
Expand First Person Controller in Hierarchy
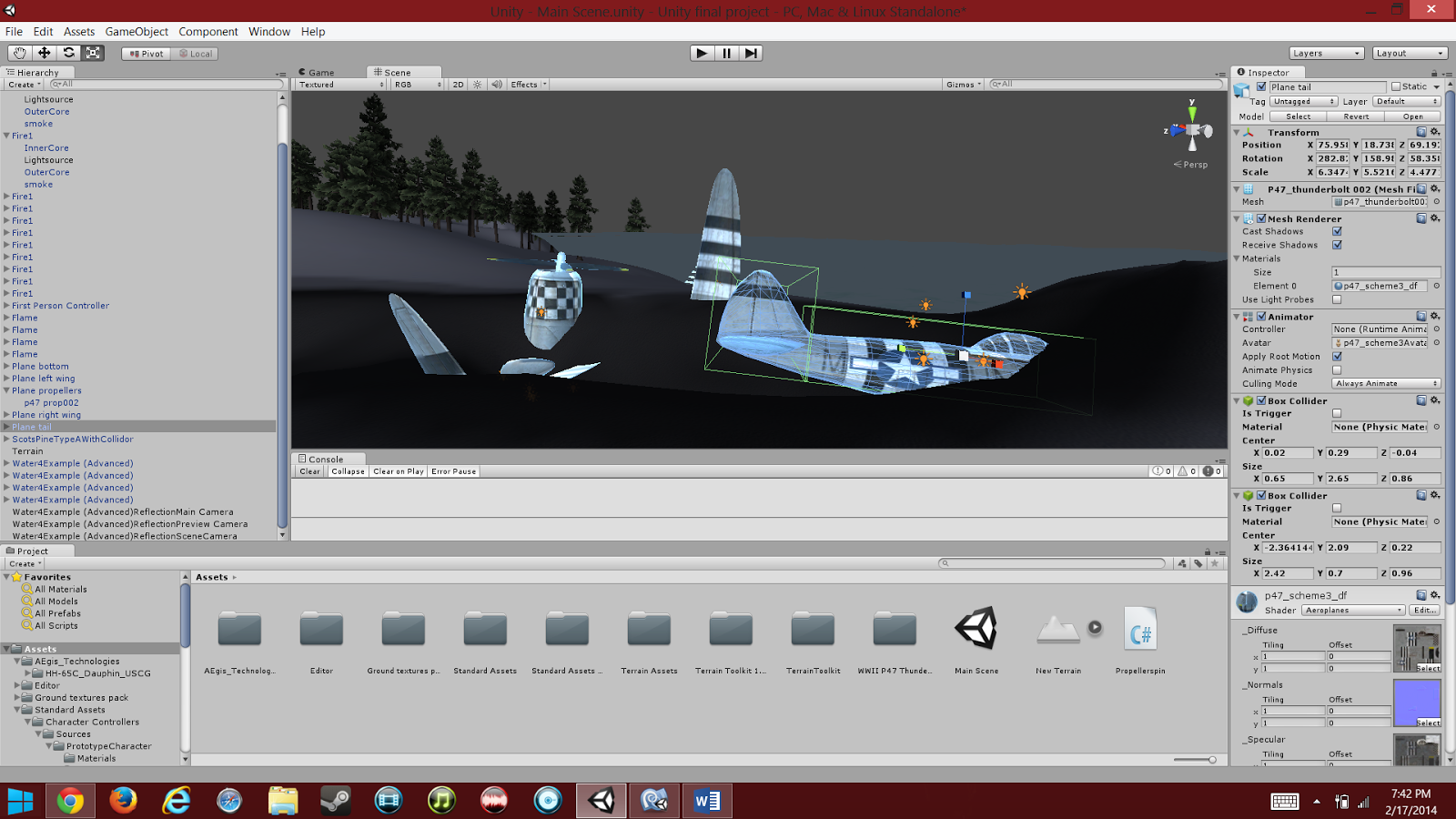click(x=6, y=306)
